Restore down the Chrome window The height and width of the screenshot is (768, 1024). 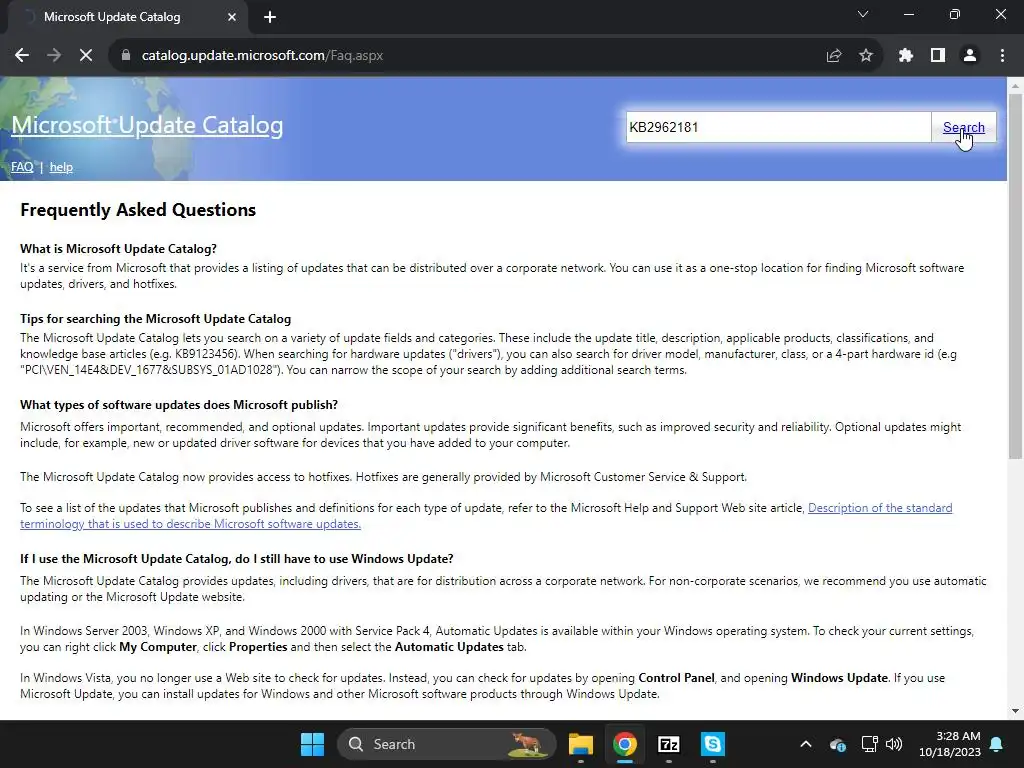pyautogui.click(x=955, y=14)
